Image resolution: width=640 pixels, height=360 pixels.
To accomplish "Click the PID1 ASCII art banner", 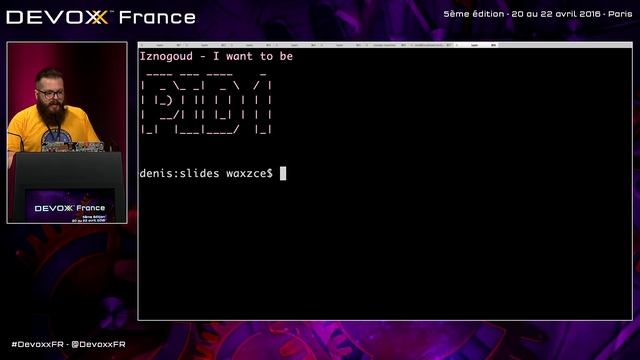I will [206, 104].
